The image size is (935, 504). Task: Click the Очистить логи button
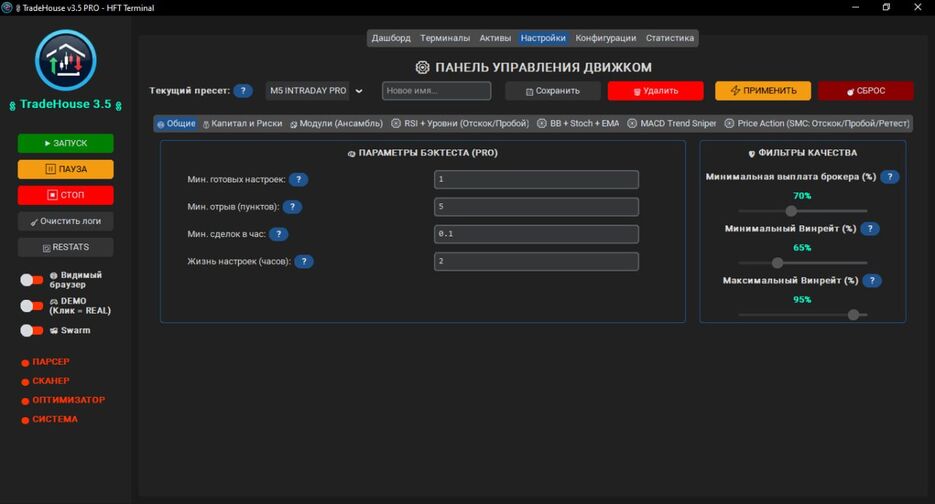(x=66, y=221)
